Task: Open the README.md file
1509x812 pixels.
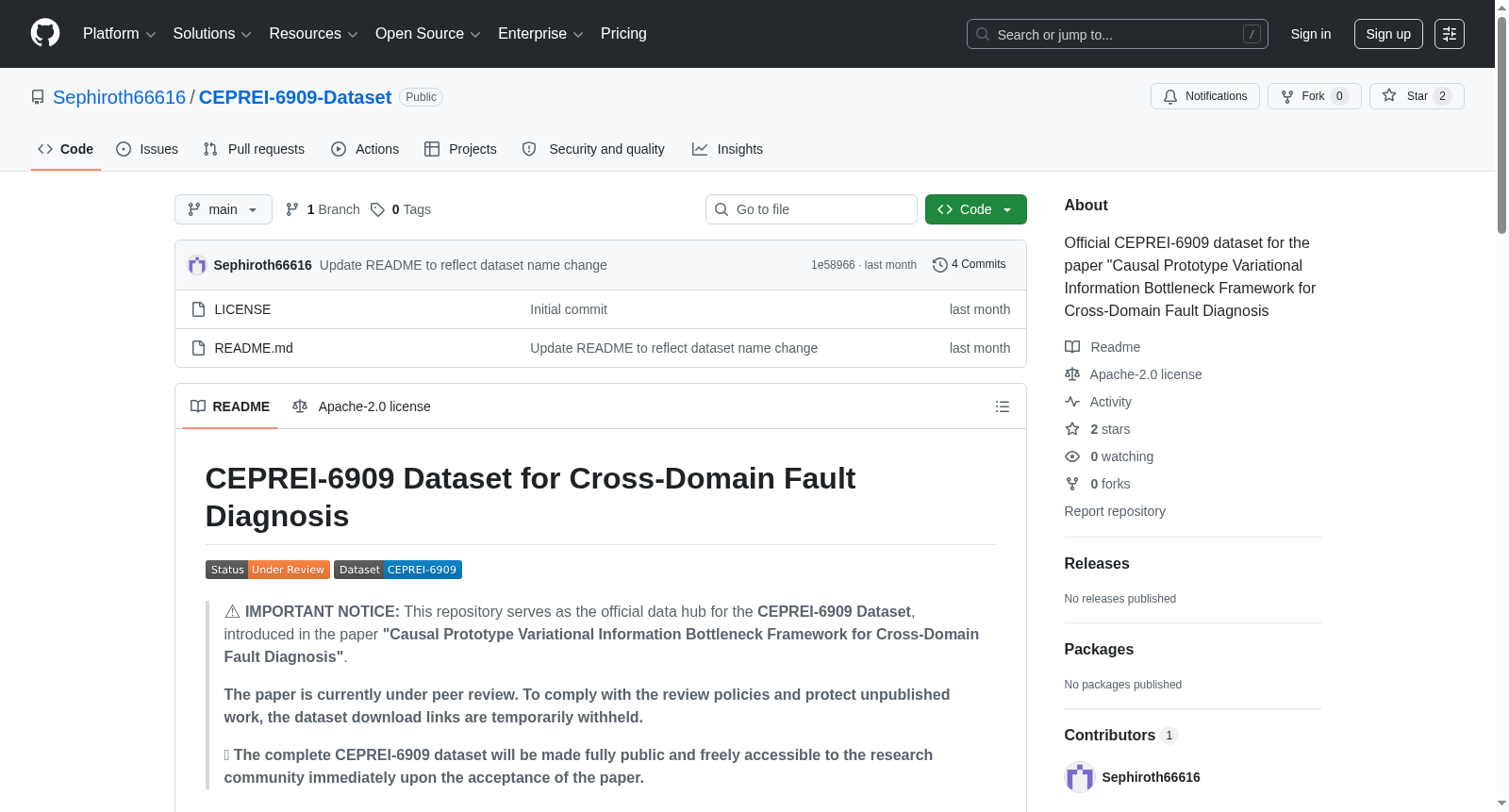Action: (254, 348)
